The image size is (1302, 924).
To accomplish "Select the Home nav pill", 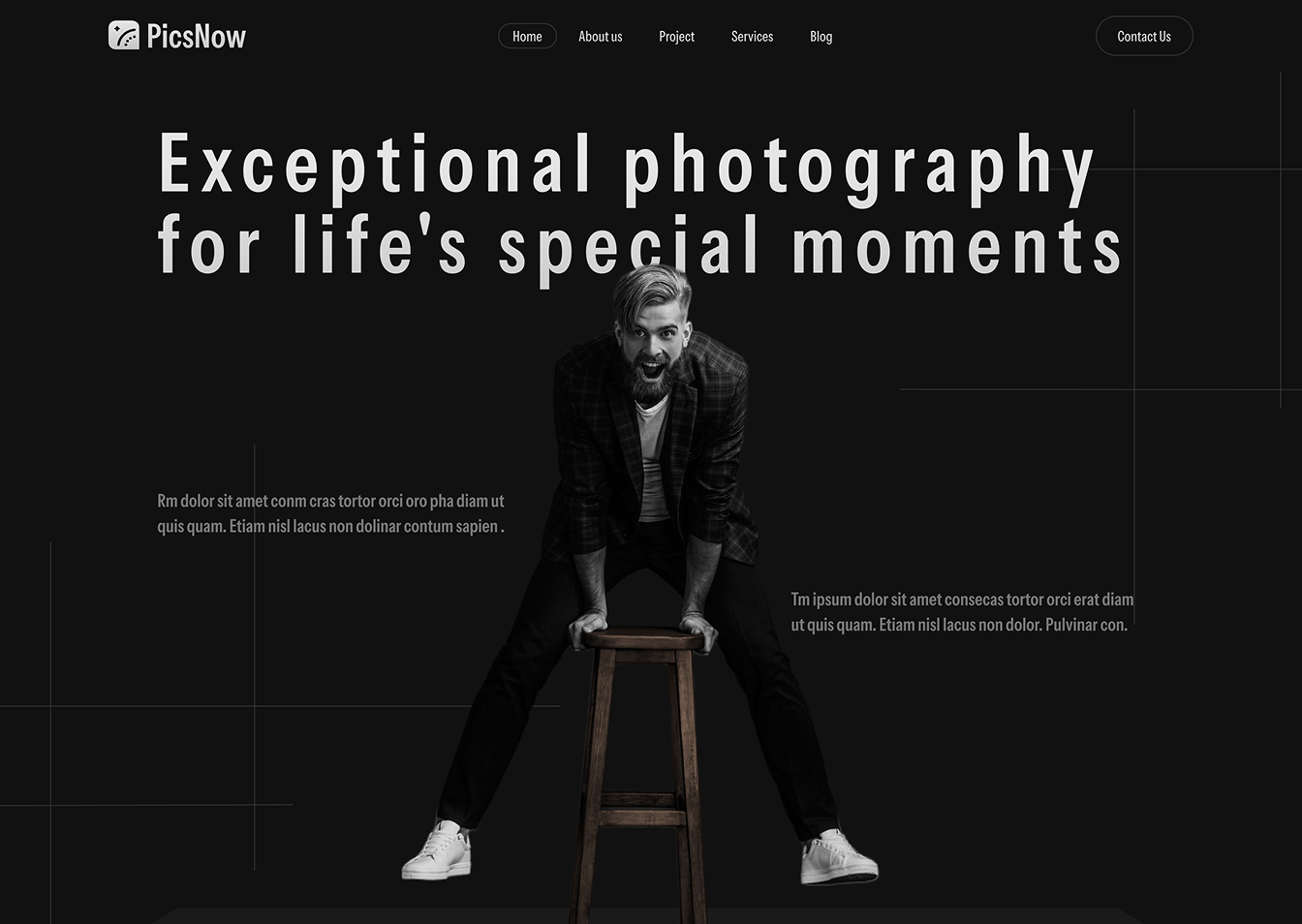I will tap(527, 36).
